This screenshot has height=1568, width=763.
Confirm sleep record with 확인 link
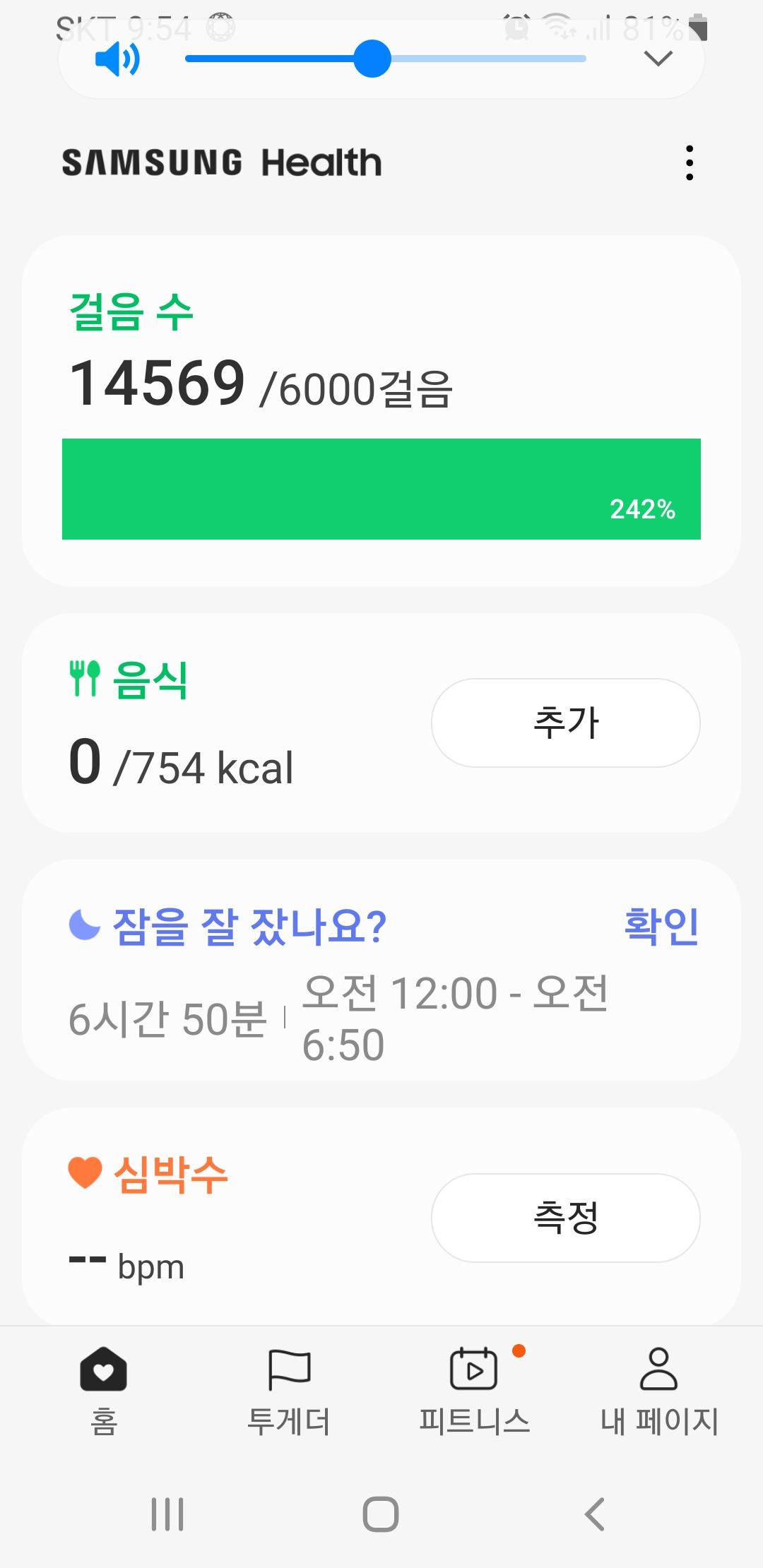click(x=661, y=926)
